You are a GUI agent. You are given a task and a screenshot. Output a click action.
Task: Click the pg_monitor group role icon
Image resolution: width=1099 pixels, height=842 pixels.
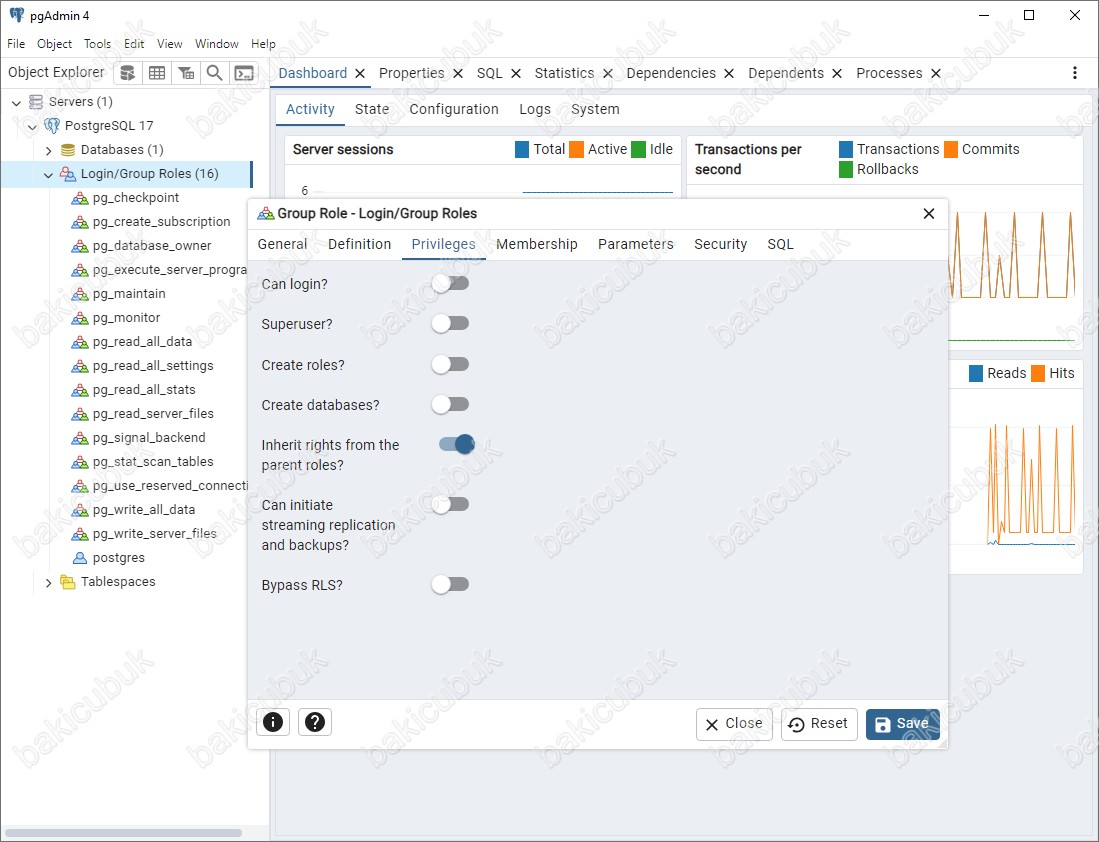click(x=80, y=318)
